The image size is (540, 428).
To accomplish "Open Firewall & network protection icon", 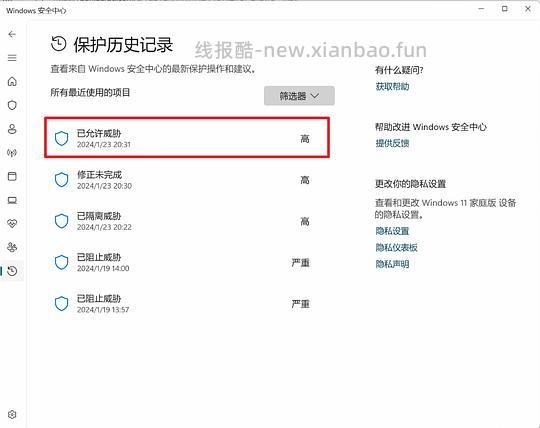I will coord(12,153).
